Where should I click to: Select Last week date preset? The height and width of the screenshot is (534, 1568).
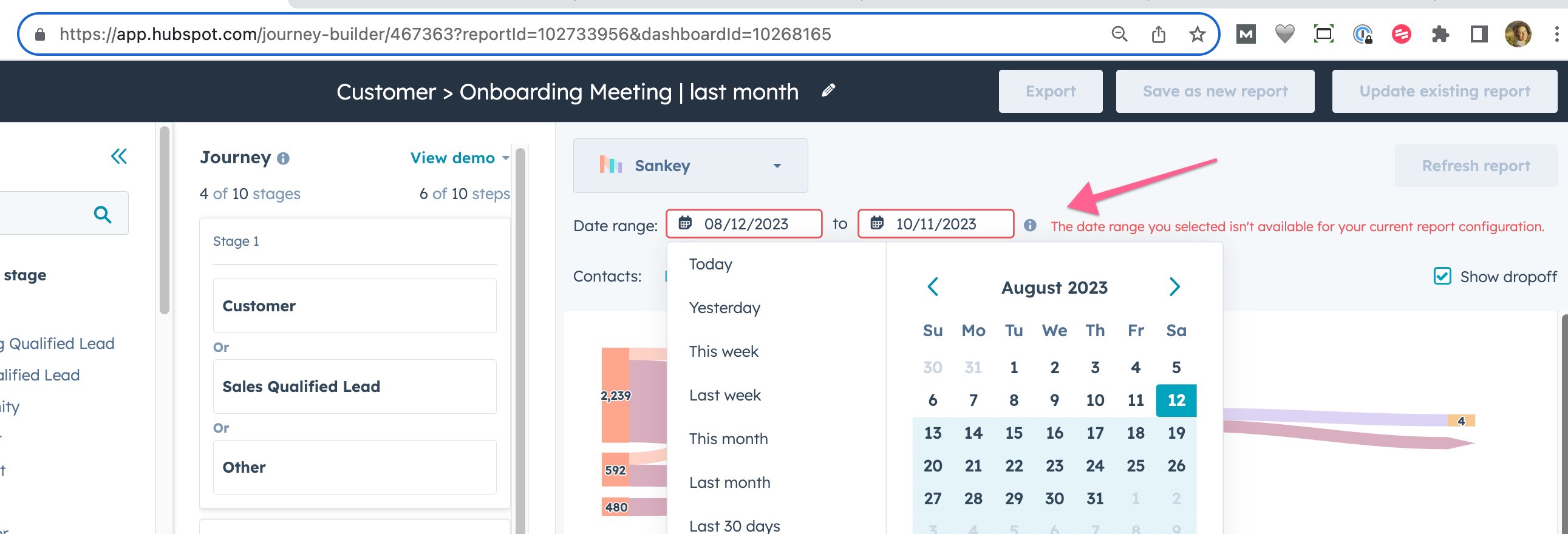[724, 395]
